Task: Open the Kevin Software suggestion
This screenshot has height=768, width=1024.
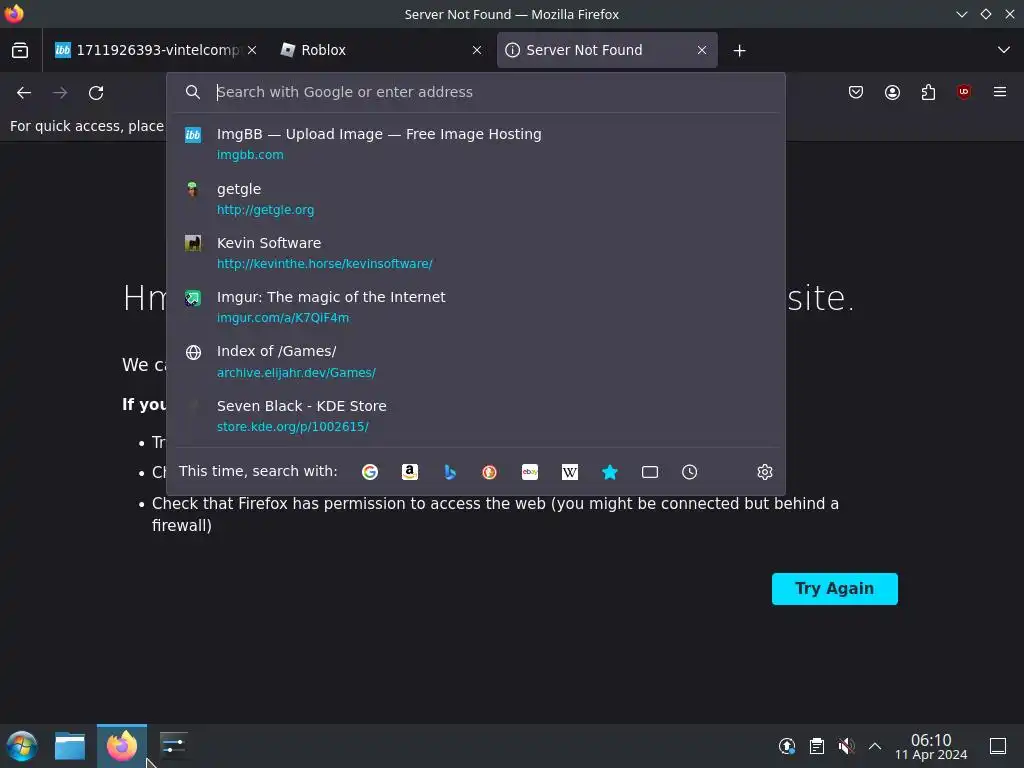Action: 475,253
